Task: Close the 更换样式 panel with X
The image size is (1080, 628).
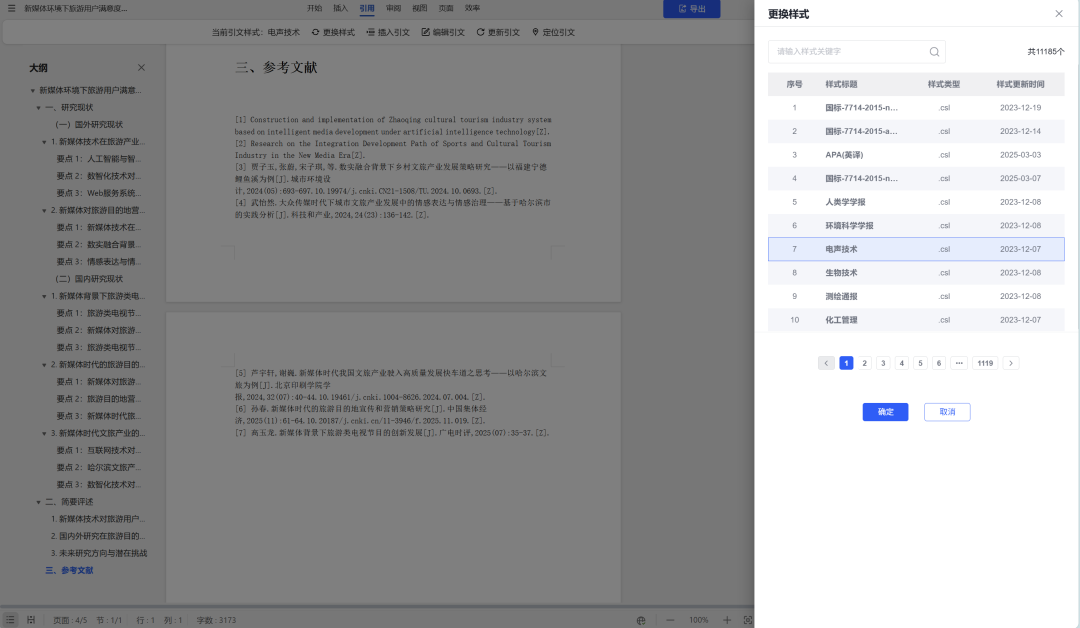Action: (x=1059, y=14)
